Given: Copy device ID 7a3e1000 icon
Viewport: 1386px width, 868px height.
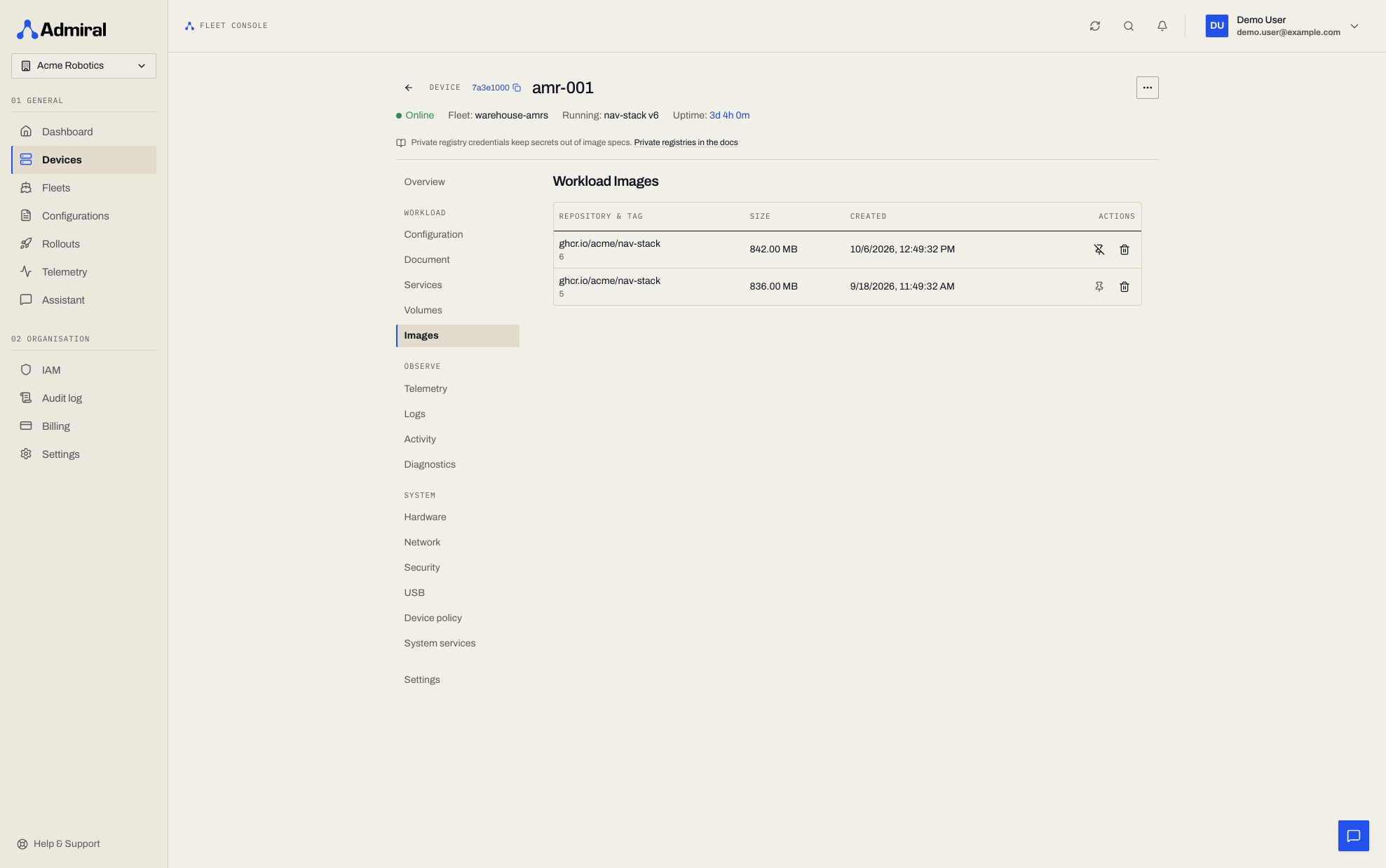Looking at the screenshot, I should pos(517,88).
